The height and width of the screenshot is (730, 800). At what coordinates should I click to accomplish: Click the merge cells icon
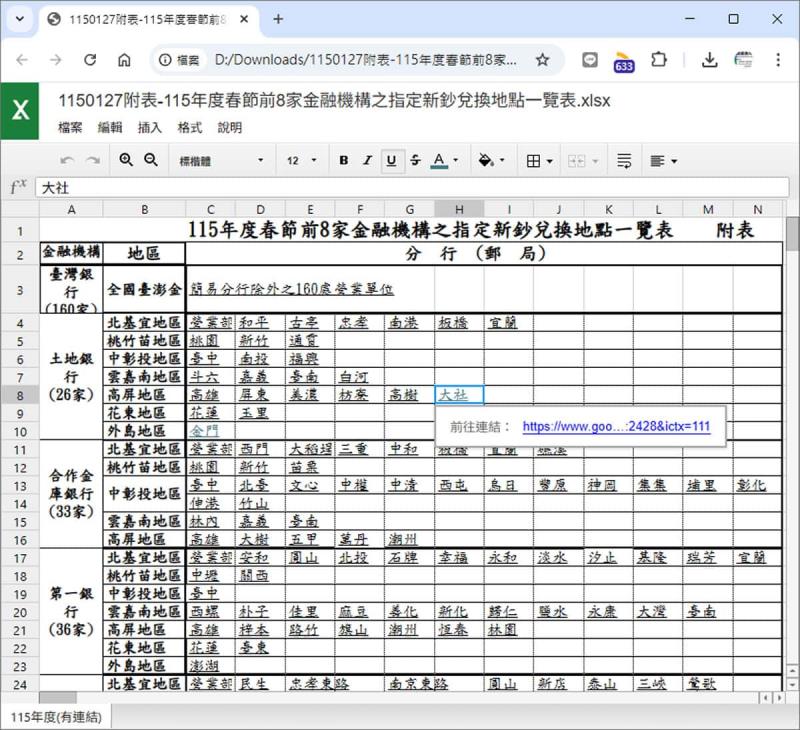tap(575, 160)
